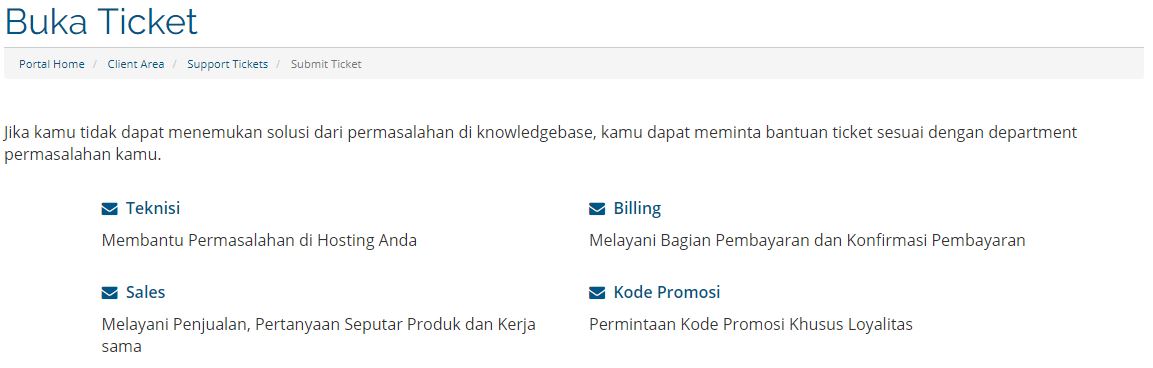This screenshot has width=1153, height=368.
Task: Navigate to Support Tickets breadcrumb link
Action: [227, 64]
